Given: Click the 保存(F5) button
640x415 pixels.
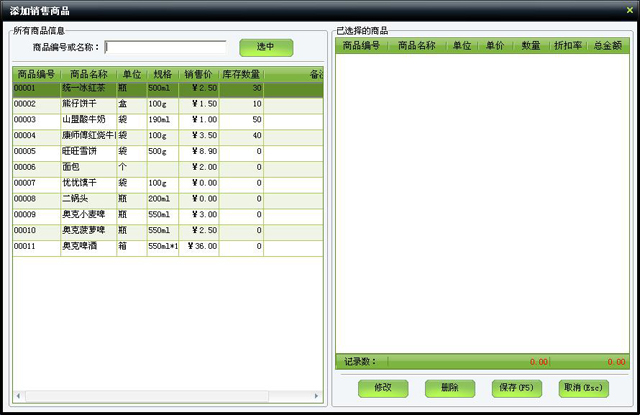Looking at the screenshot, I should click(x=512, y=387).
